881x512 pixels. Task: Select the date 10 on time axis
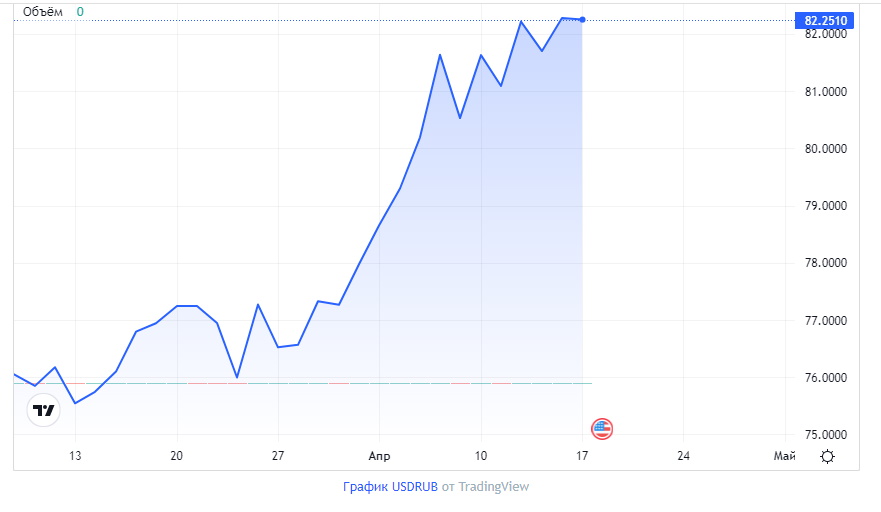click(x=480, y=456)
